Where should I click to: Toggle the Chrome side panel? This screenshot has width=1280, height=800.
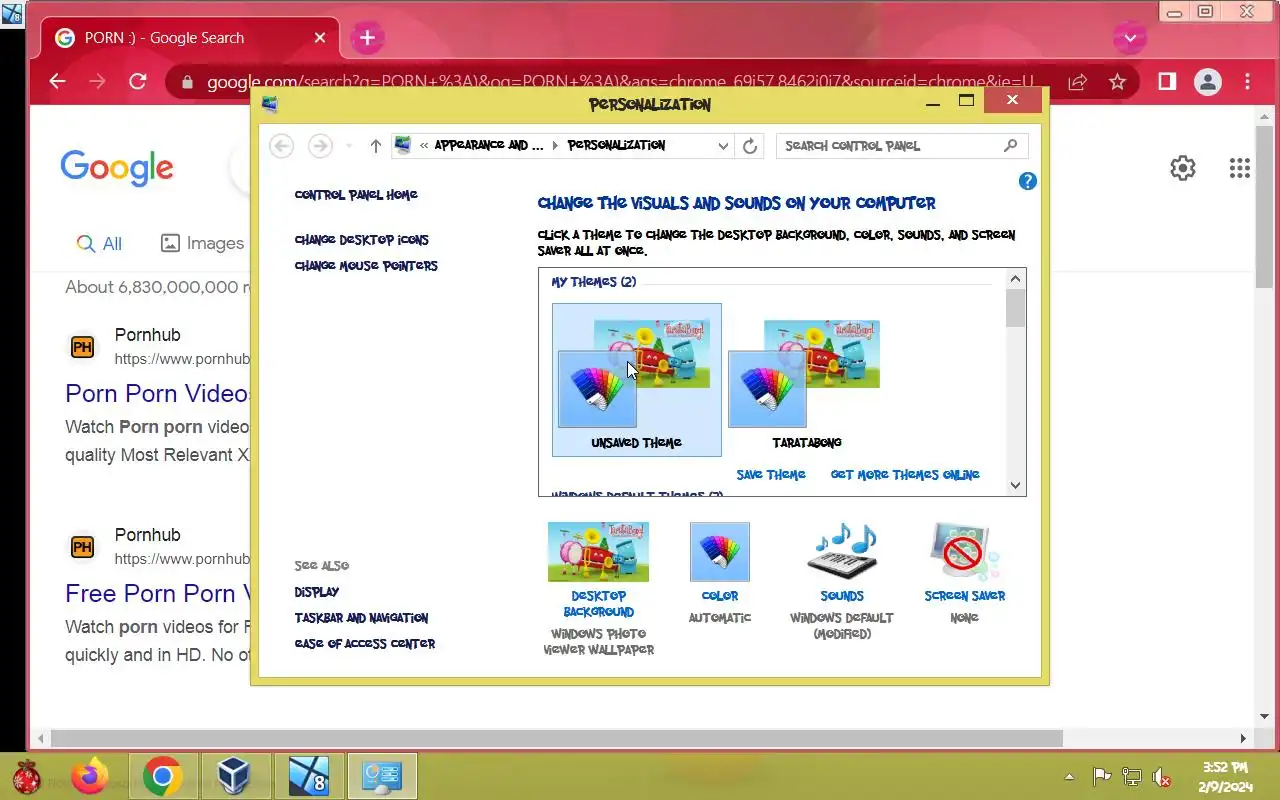(1167, 82)
